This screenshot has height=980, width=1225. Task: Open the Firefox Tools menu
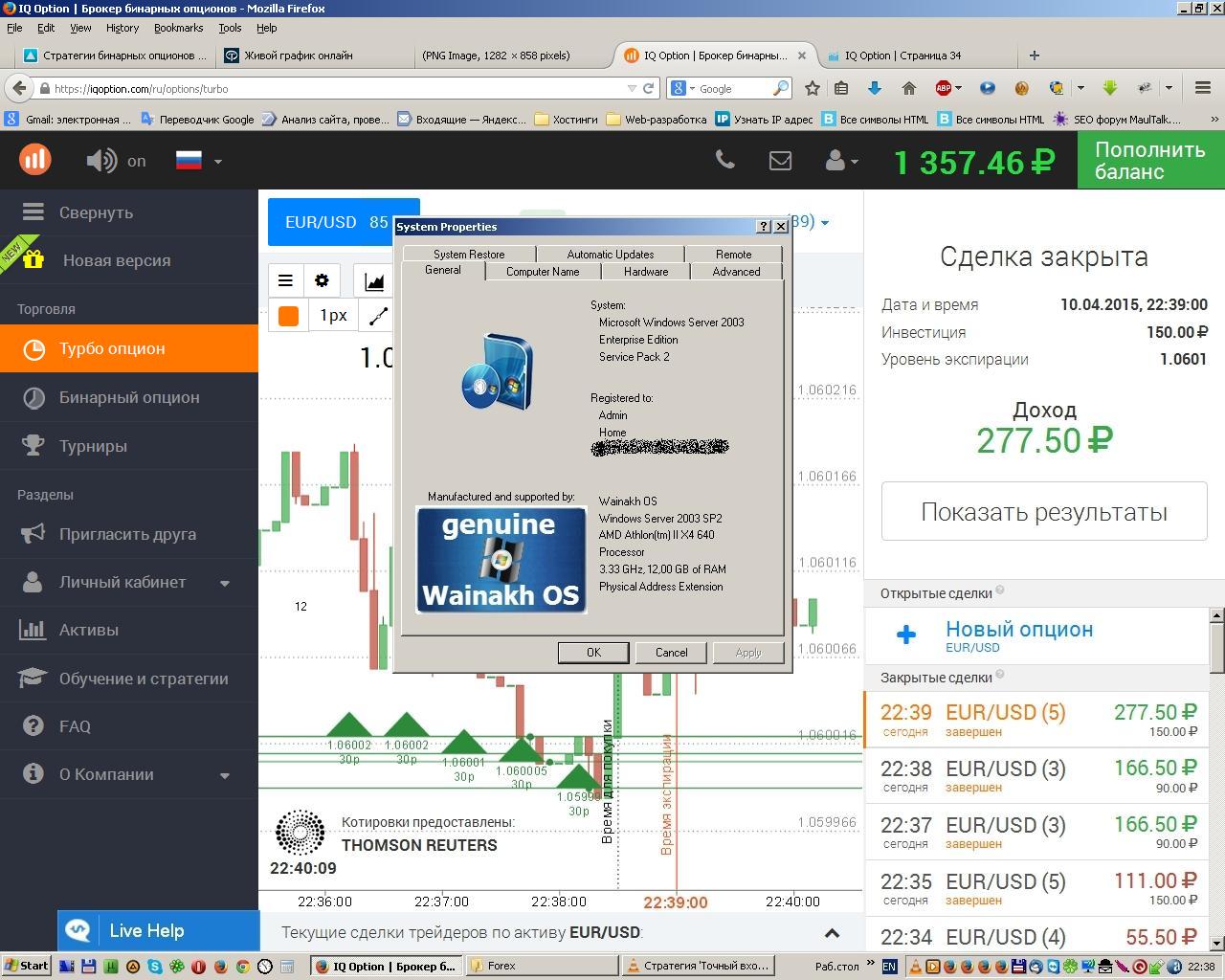230,28
